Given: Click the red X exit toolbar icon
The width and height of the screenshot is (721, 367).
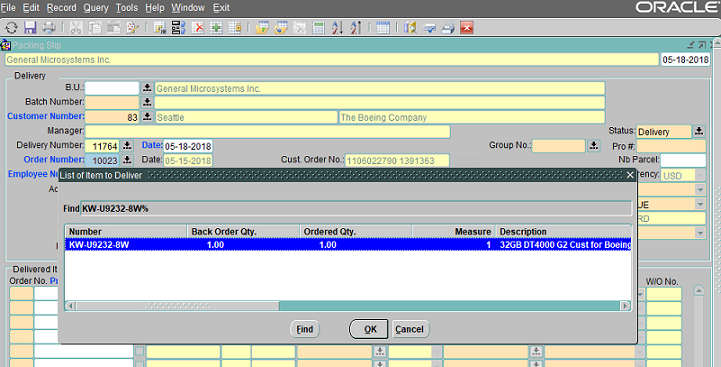Looking at the screenshot, I should coord(467,28).
